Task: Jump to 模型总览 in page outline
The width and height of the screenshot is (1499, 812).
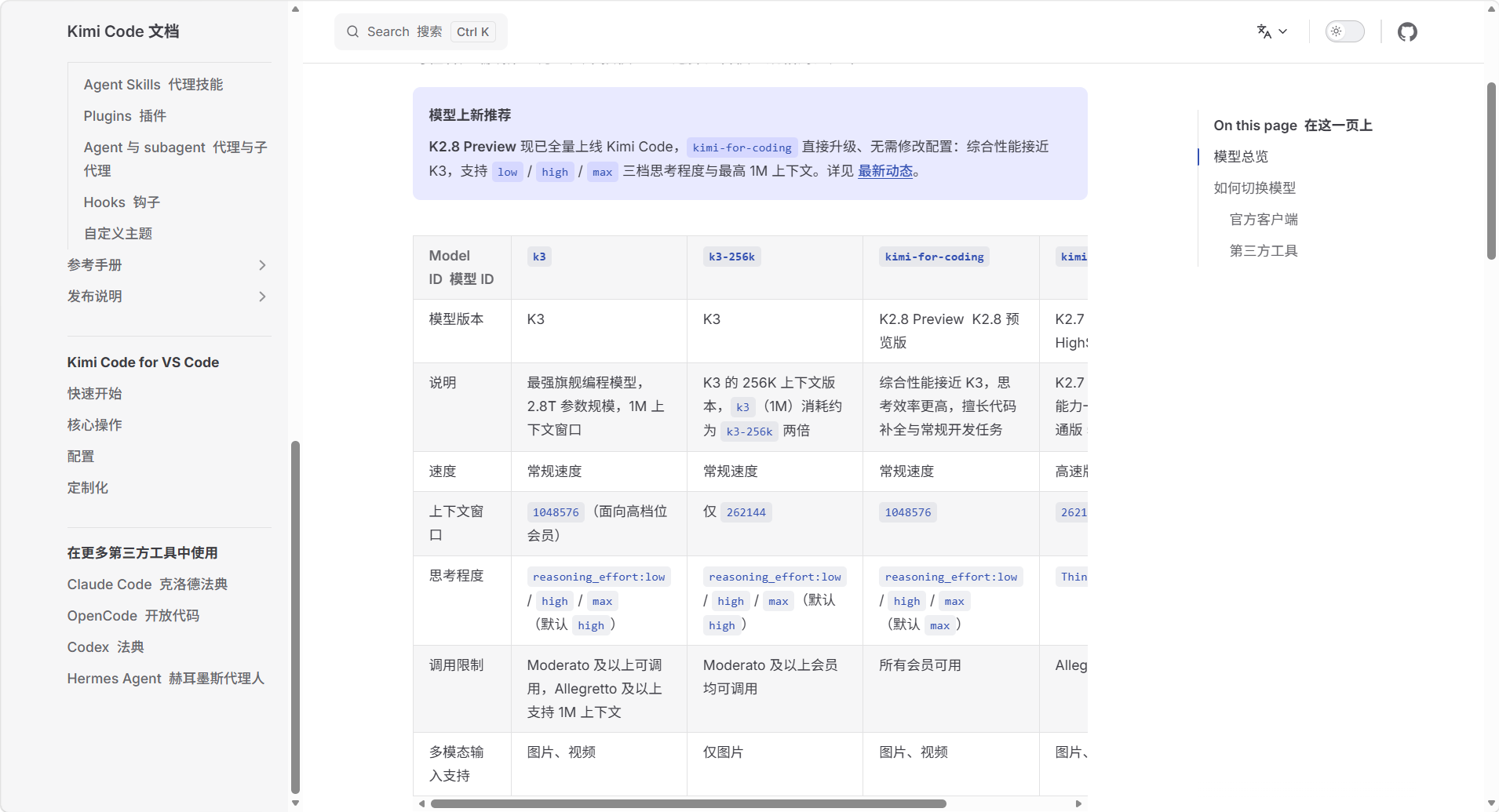Action: click(x=1241, y=157)
